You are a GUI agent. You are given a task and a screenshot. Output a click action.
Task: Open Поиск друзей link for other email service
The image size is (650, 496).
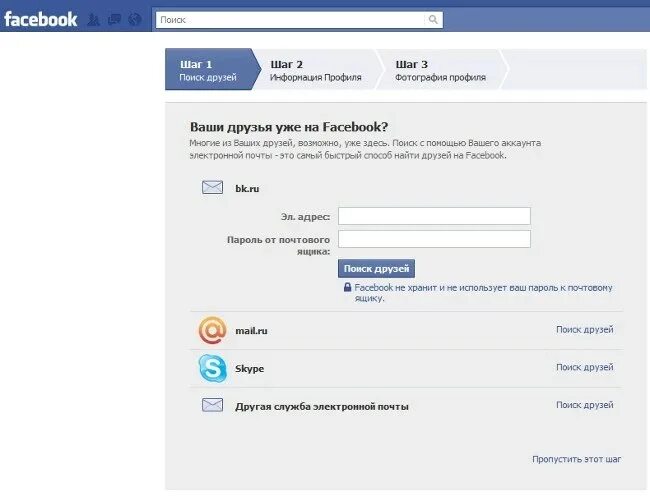585,405
